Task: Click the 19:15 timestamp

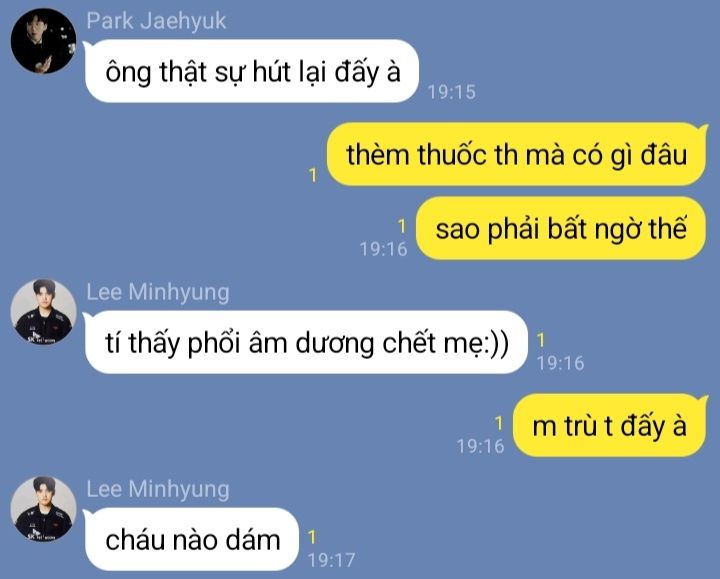Action: [x=452, y=92]
